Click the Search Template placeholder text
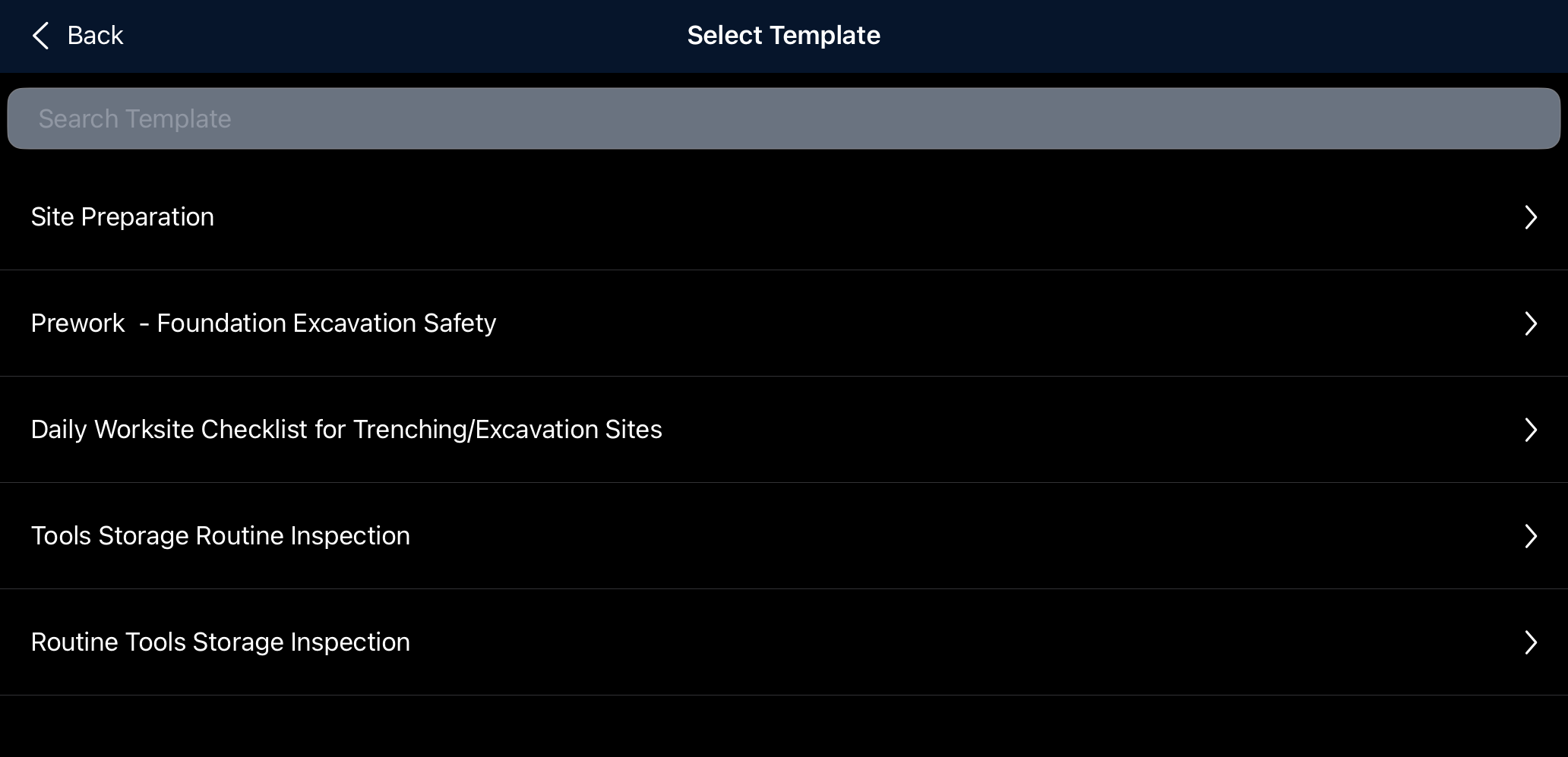Image resolution: width=1568 pixels, height=757 pixels. [x=134, y=119]
